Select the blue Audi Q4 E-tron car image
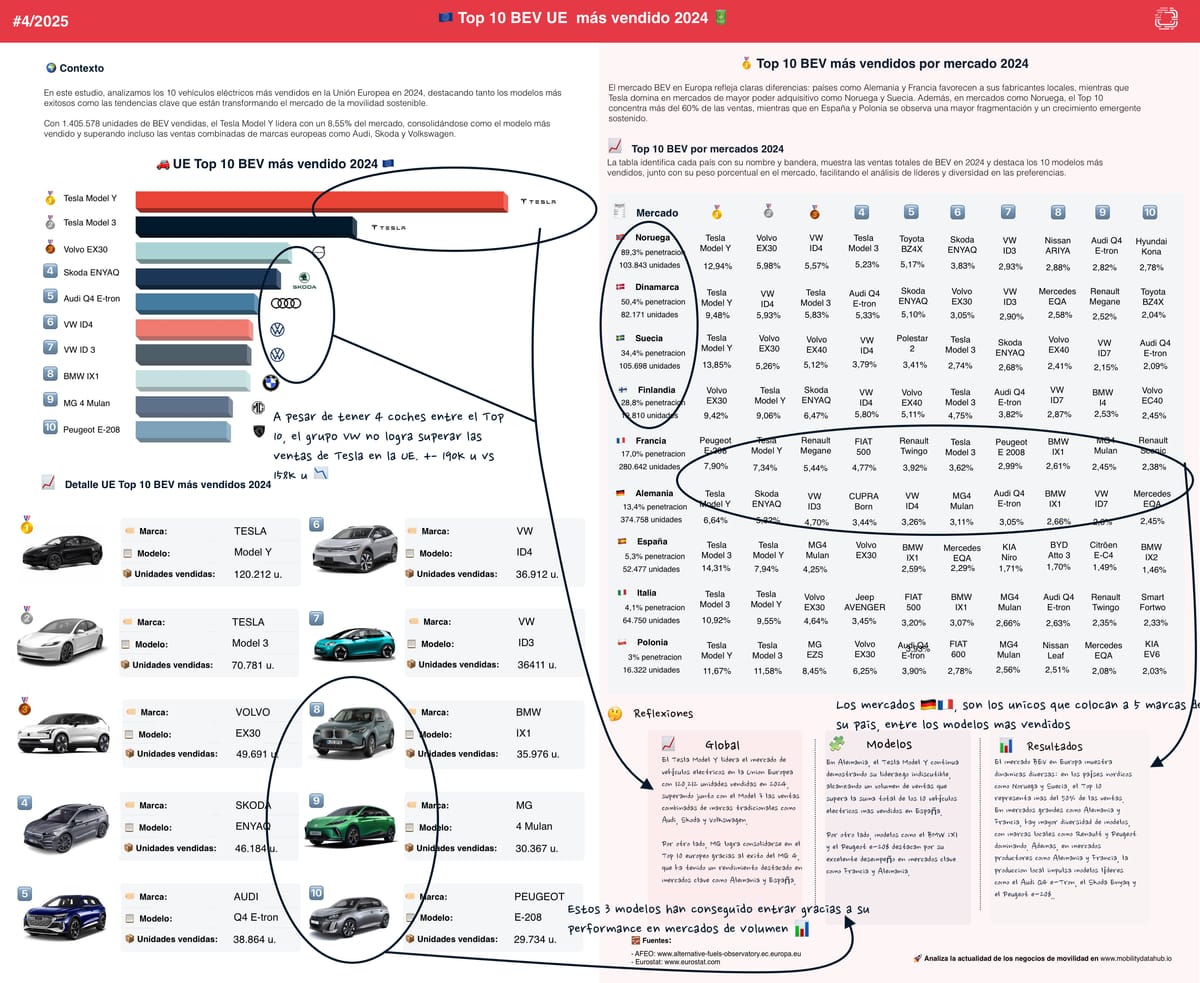1200x983 pixels. 64,913
